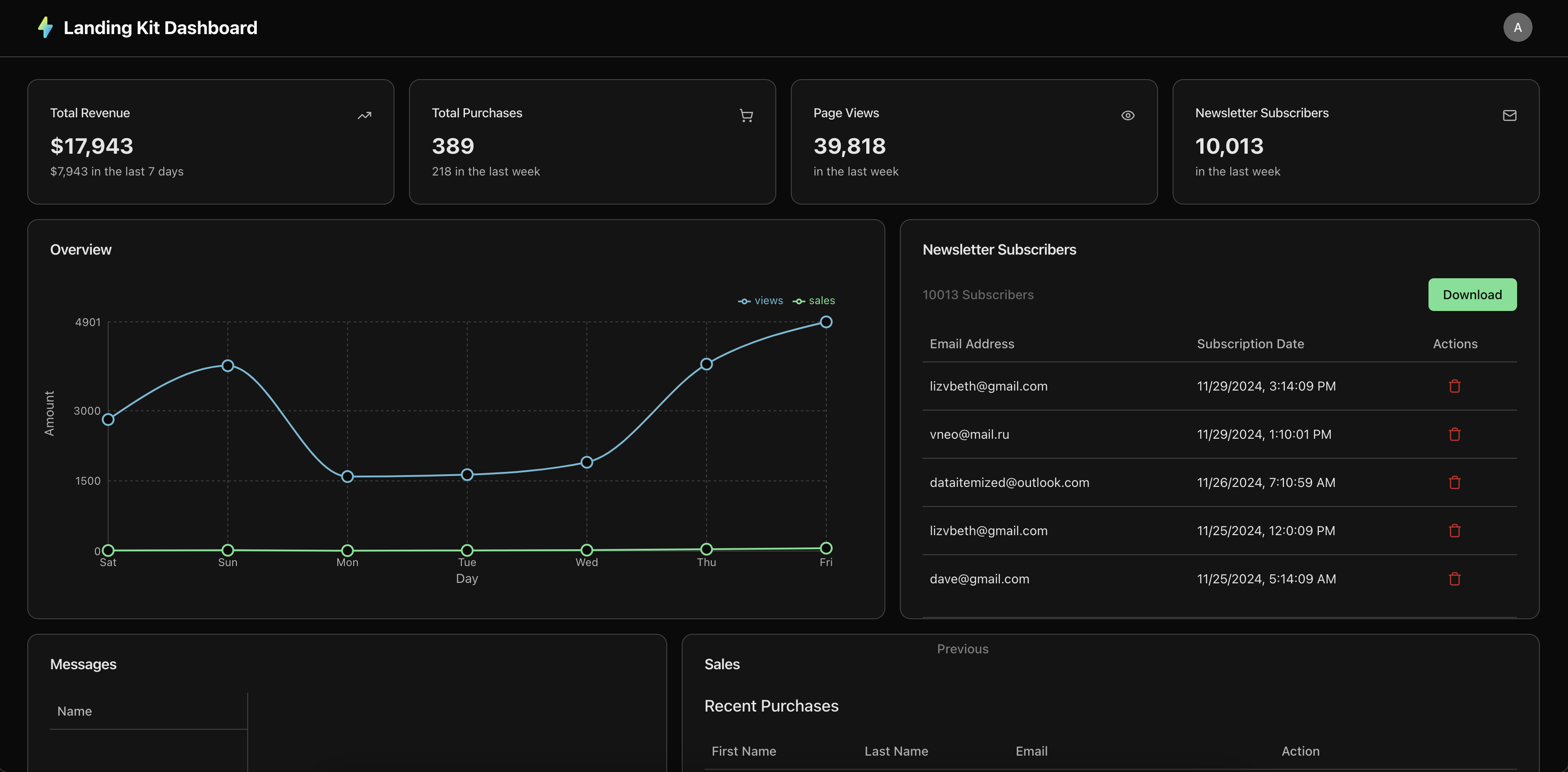This screenshot has height=772, width=1568.
Task: Download the subscribers list
Action: [1472, 295]
